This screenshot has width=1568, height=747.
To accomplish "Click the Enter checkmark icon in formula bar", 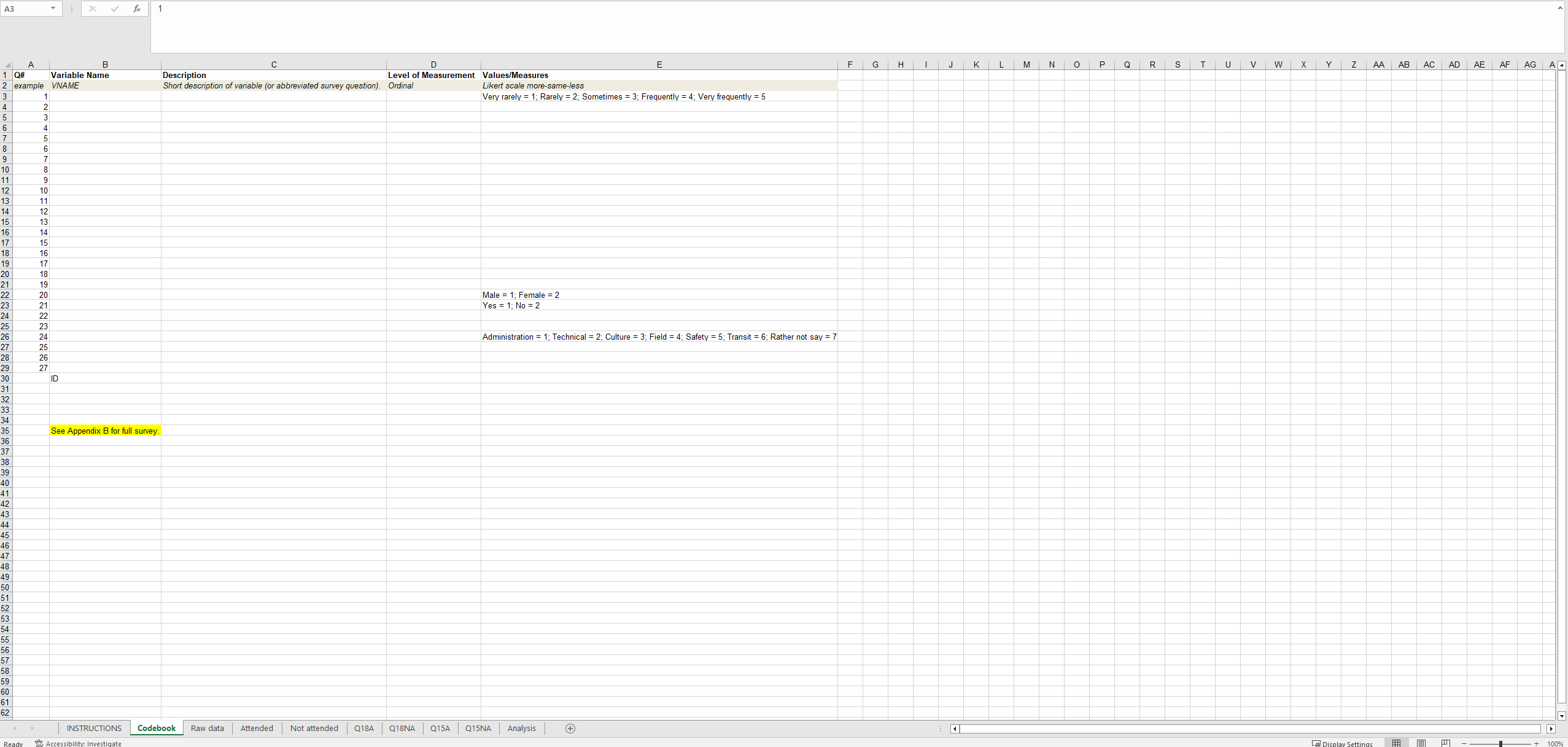I will (x=114, y=9).
